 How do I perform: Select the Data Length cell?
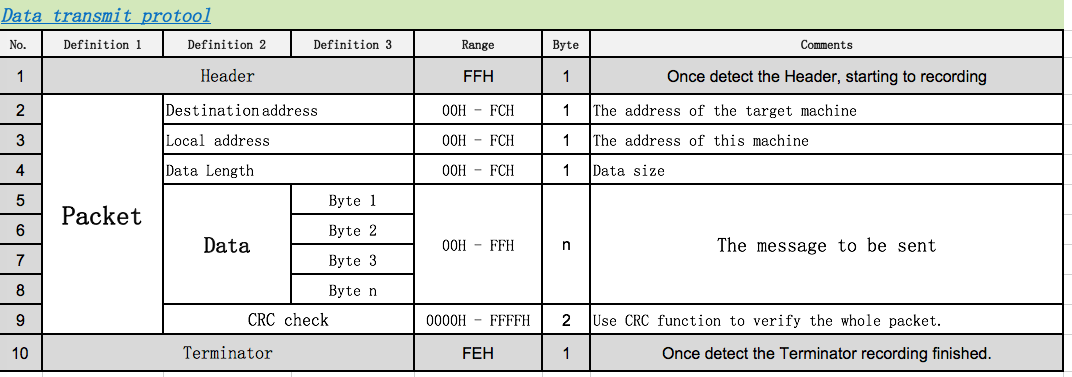click(x=289, y=170)
